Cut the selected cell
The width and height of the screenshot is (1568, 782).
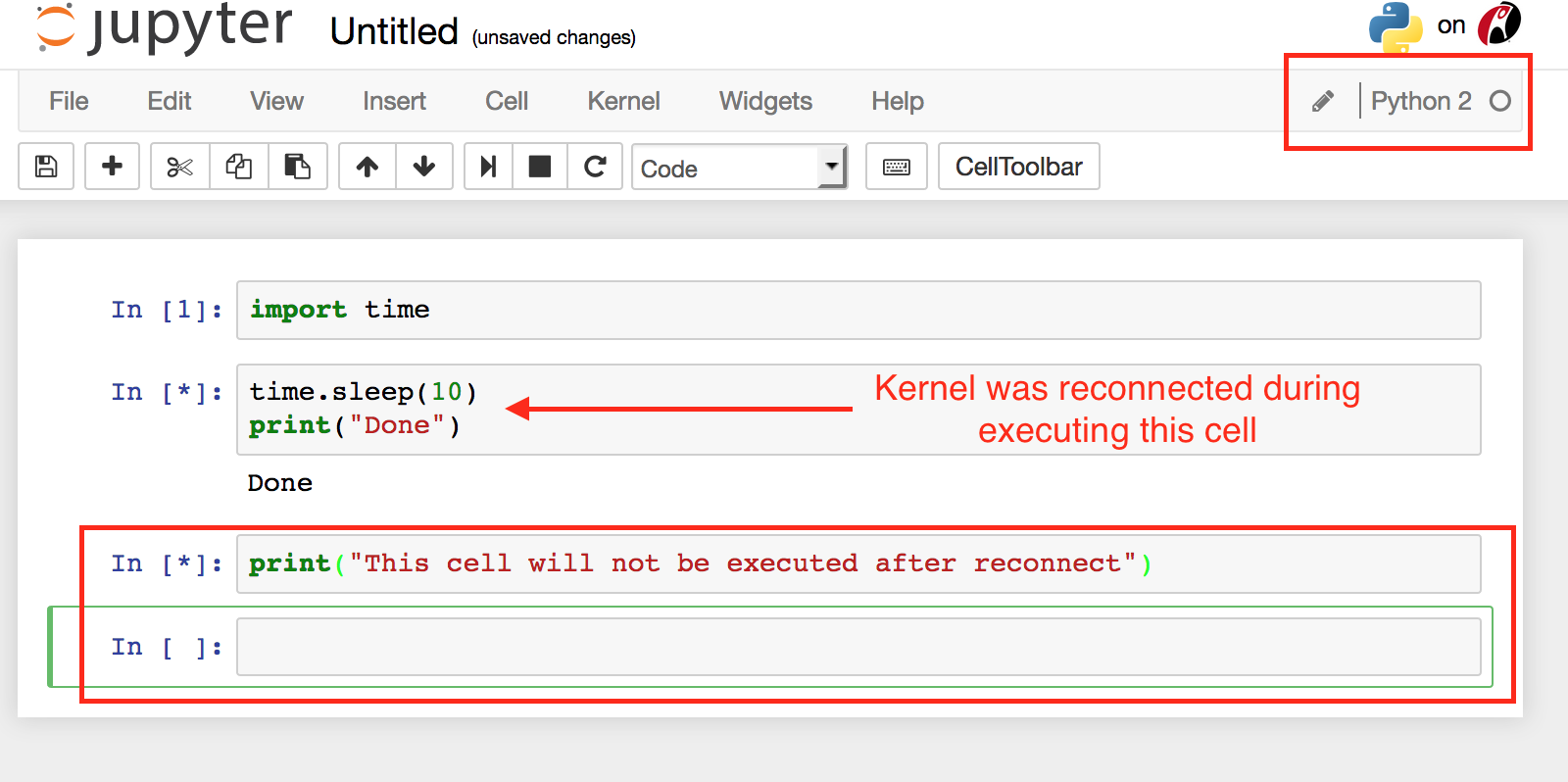pyautogui.click(x=179, y=167)
